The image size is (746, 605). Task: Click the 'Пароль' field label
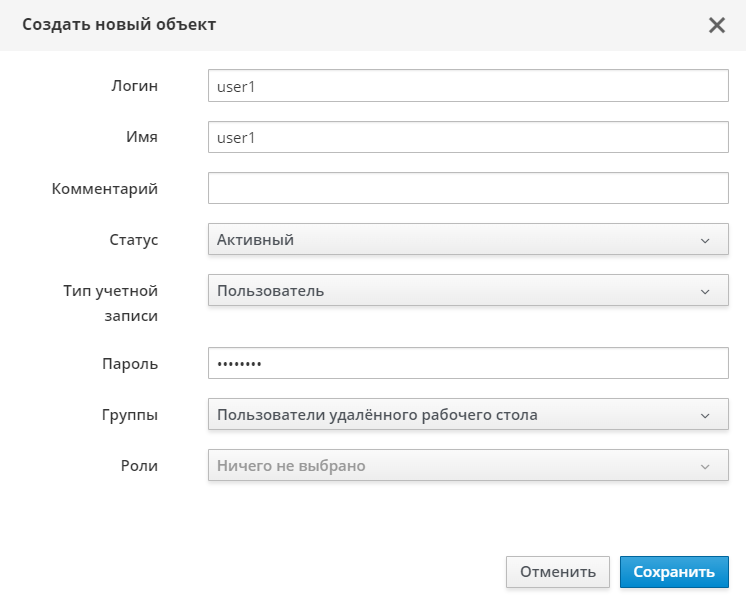(131, 364)
